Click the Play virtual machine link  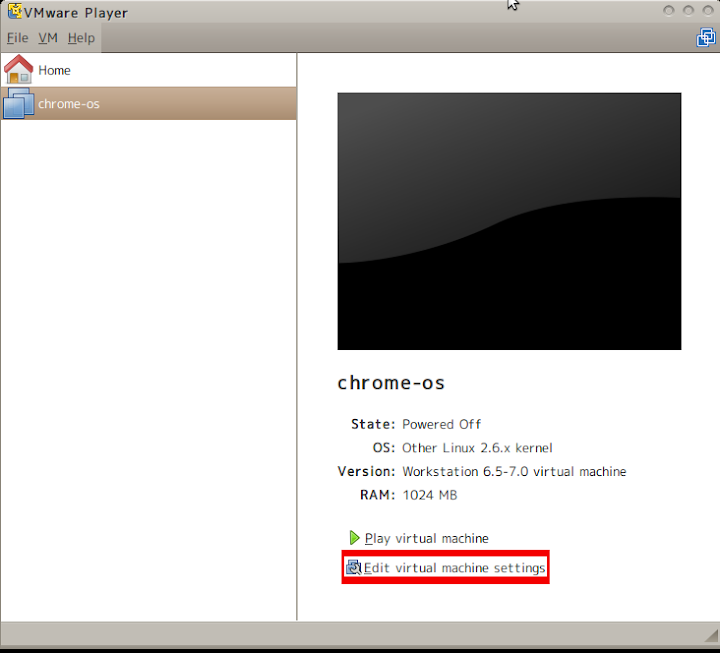coord(427,538)
